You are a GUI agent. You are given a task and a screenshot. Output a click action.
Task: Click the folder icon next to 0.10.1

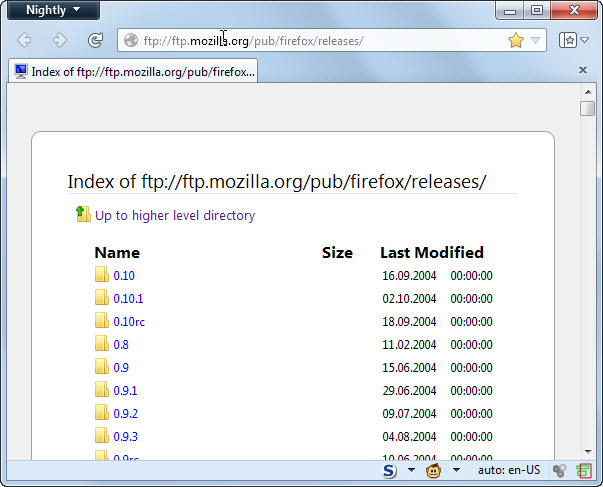pyautogui.click(x=102, y=298)
